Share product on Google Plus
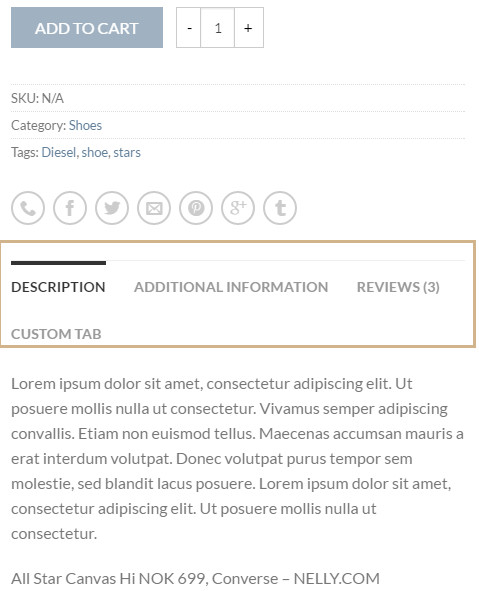The width and height of the screenshot is (479, 591). pos(238,208)
